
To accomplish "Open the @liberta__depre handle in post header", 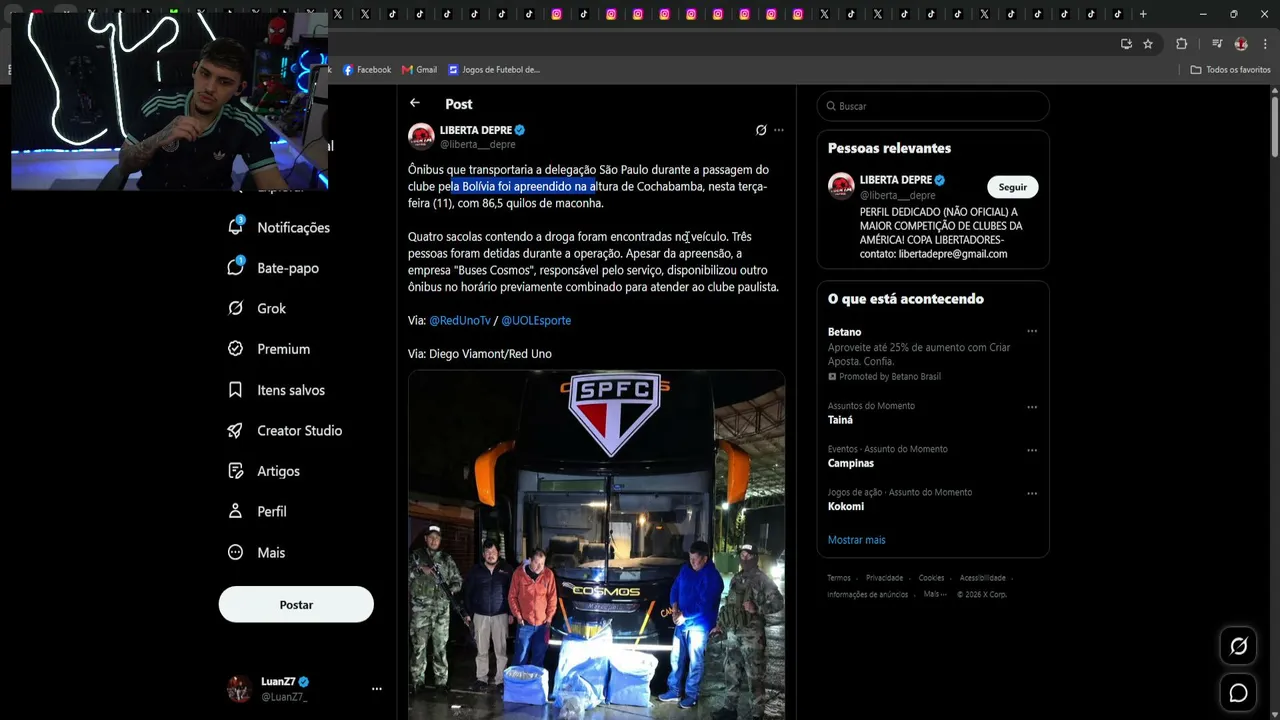I will pyautogui.click(x=478, y=145).
